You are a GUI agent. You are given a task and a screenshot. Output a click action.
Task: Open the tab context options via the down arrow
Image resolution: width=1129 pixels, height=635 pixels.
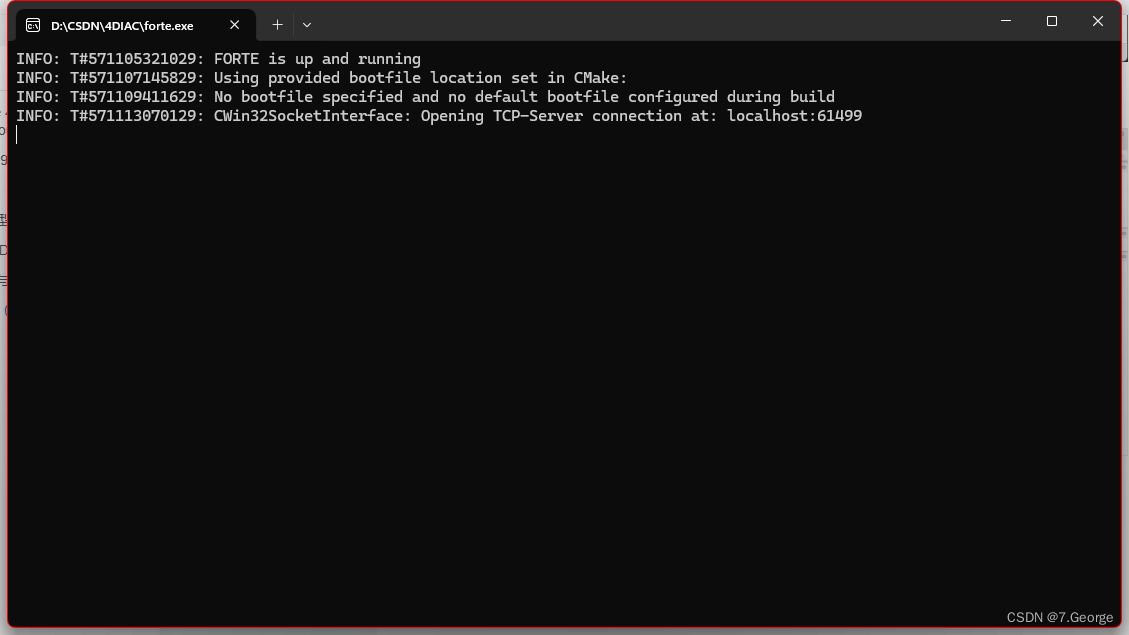point(307,24)
